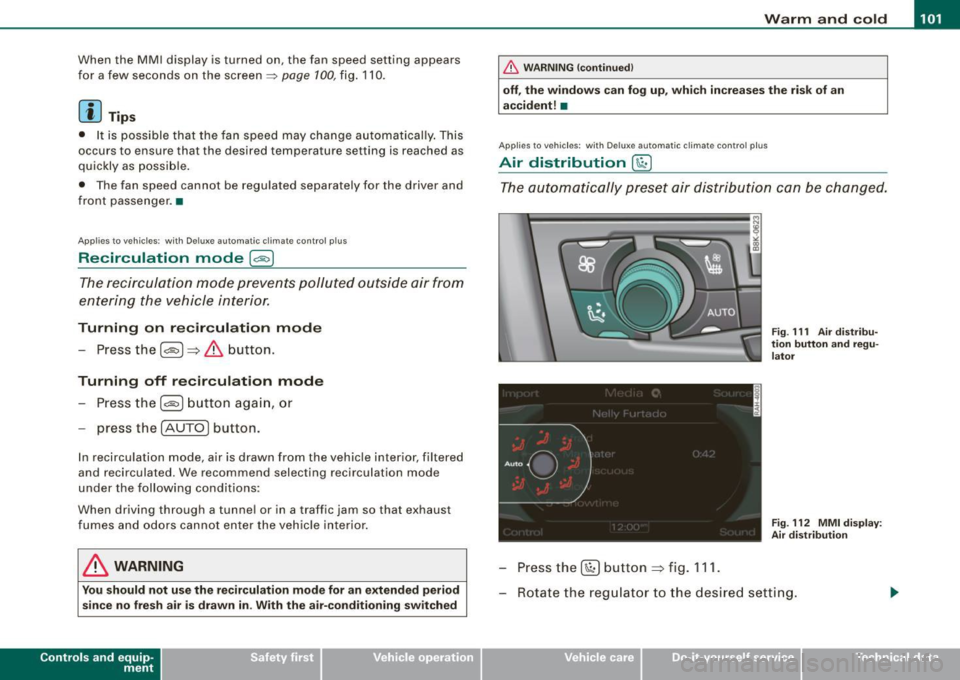The width and height of the screenshot is (960, 680).
Task: Click the AUTO button in Fig. 111 photo
Action: [x=721, y=312]
